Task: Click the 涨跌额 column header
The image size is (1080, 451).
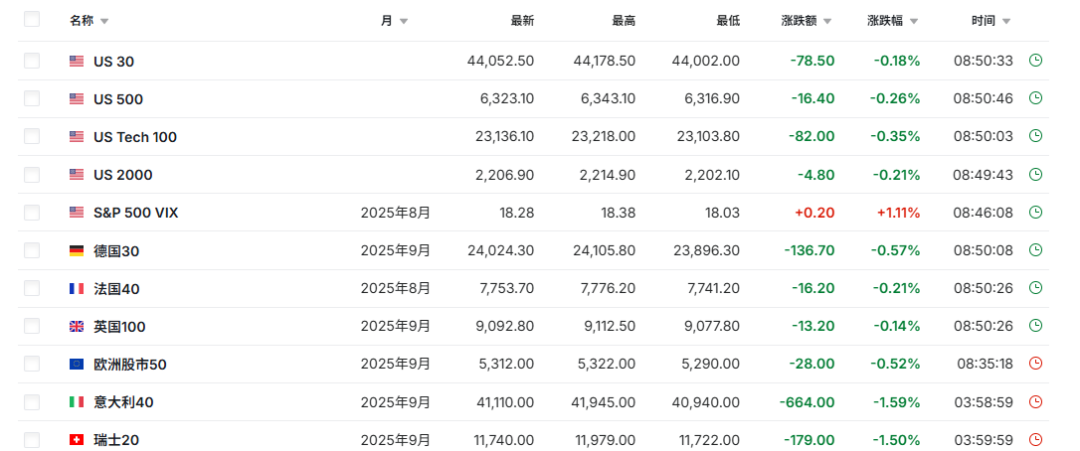Action: [800, 21]
